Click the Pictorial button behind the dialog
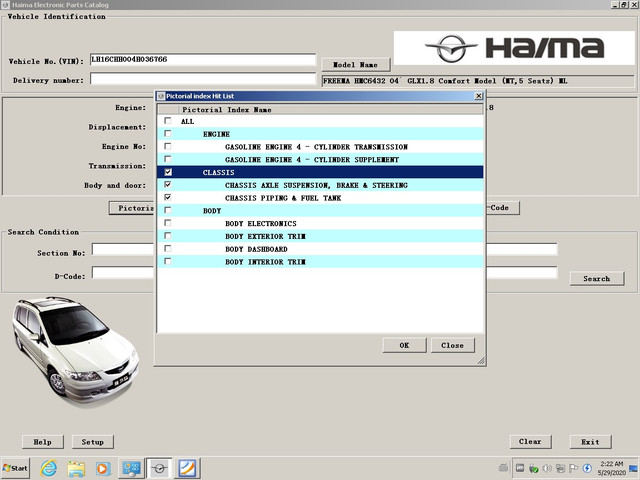Image resolution: width=640 pixels, height=480 pixels. click(x=132, y=208)
